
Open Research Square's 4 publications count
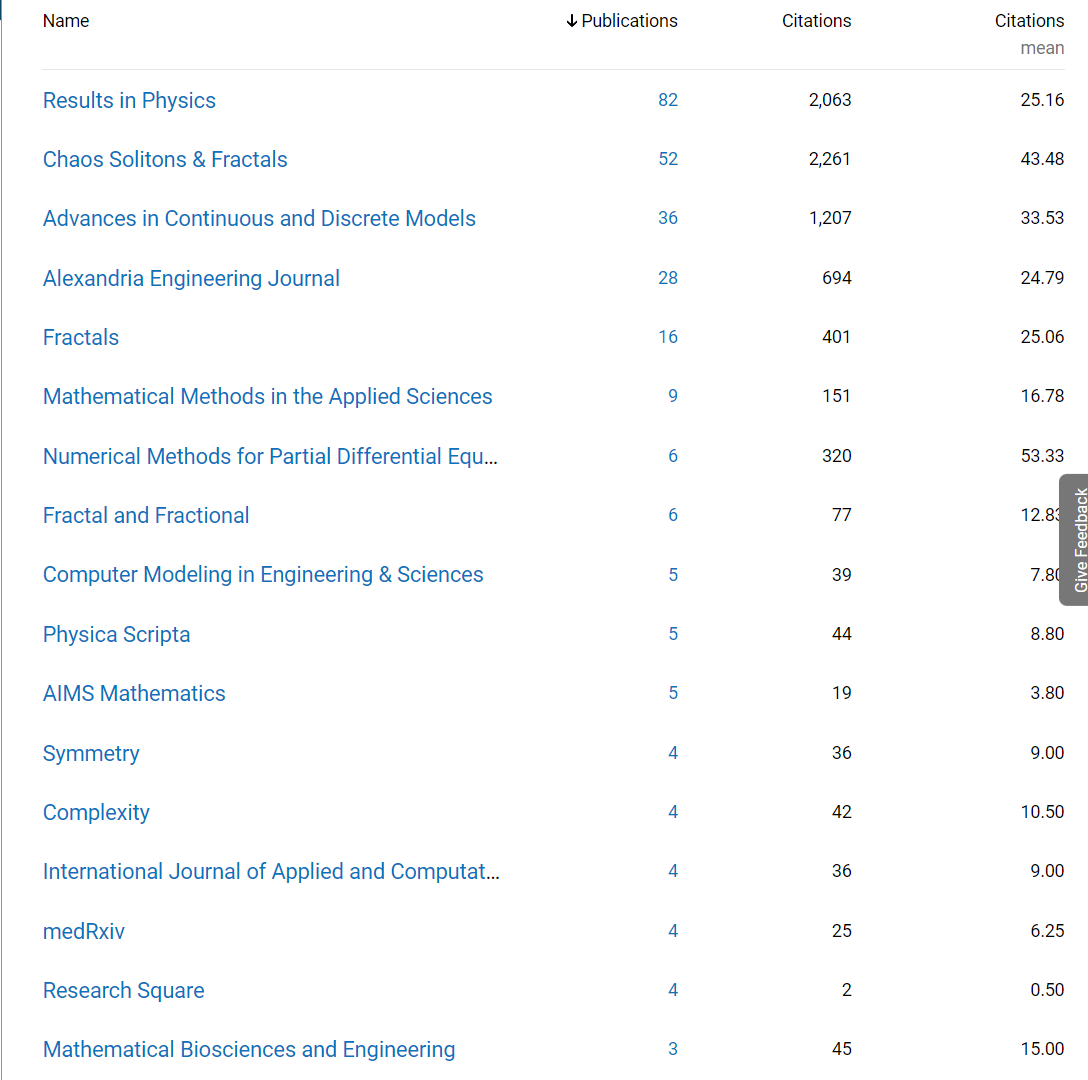[672, 990]
